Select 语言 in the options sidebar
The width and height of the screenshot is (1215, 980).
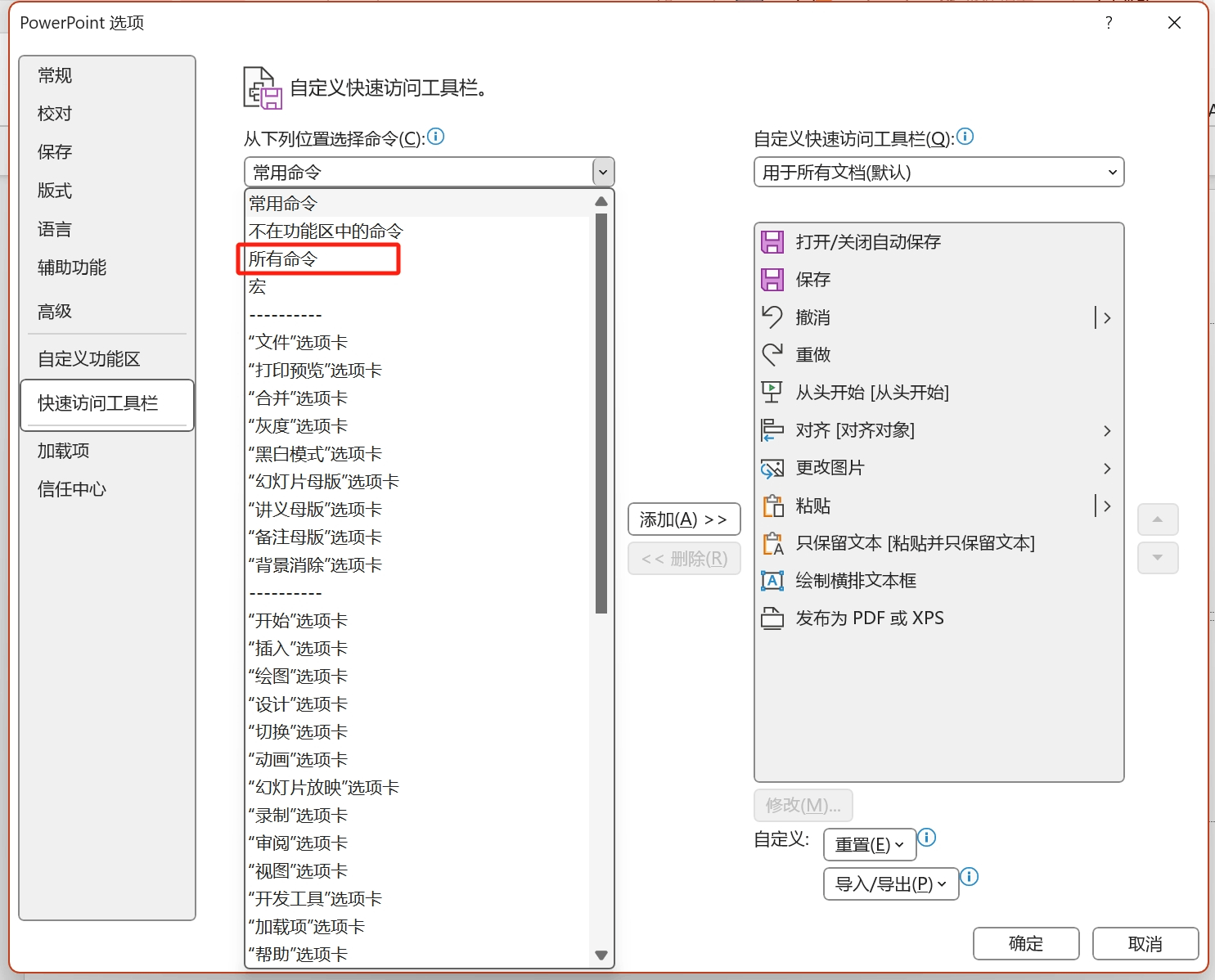point(107,229)
